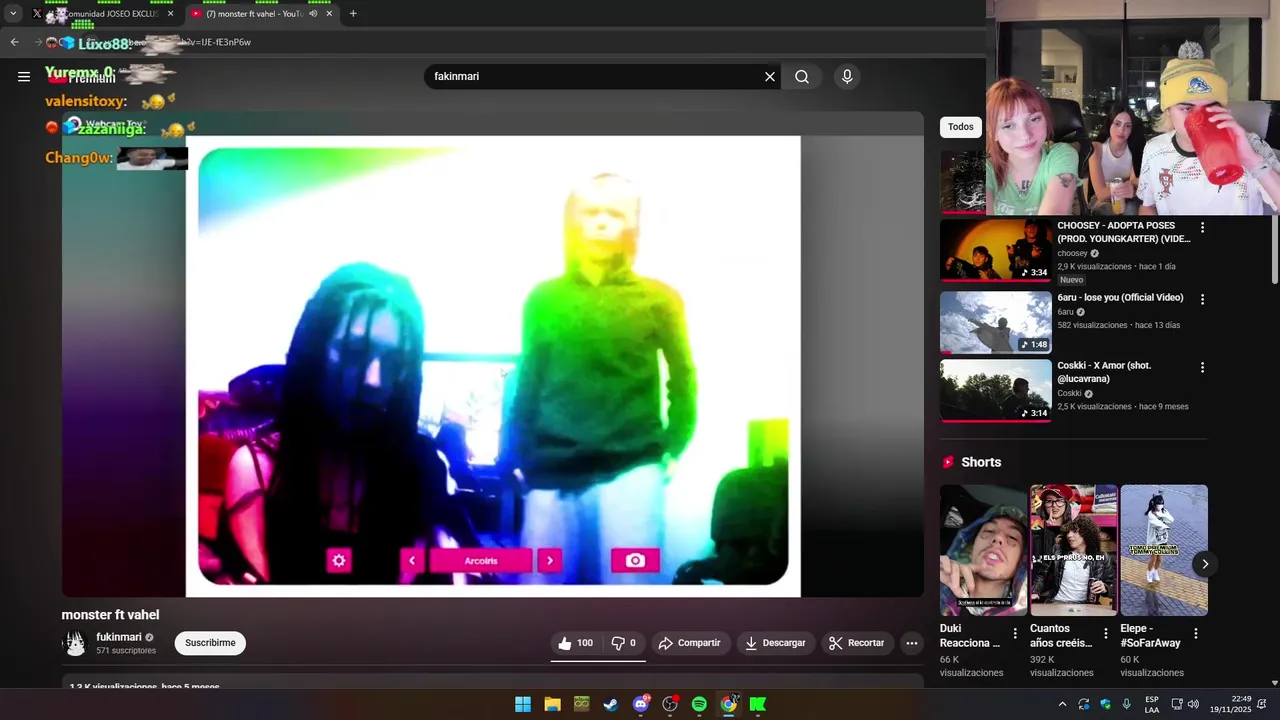This screenshot has width=1280, height=720.
Task: Open the Kick app from the taskbar
Action: pyautogui.click(x=758, y=704)
